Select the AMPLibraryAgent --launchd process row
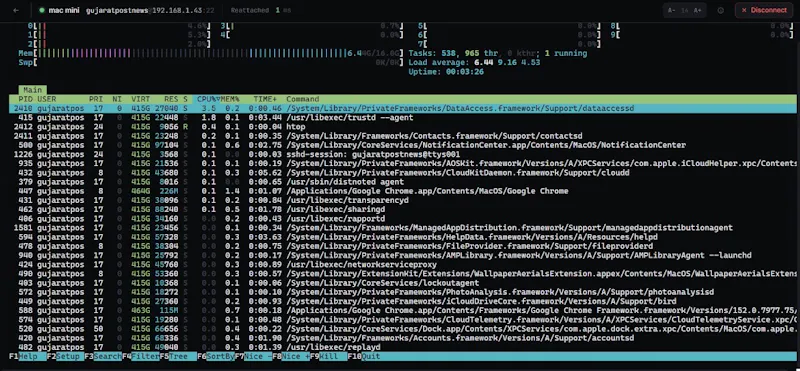800x371 pixels. 403,255
